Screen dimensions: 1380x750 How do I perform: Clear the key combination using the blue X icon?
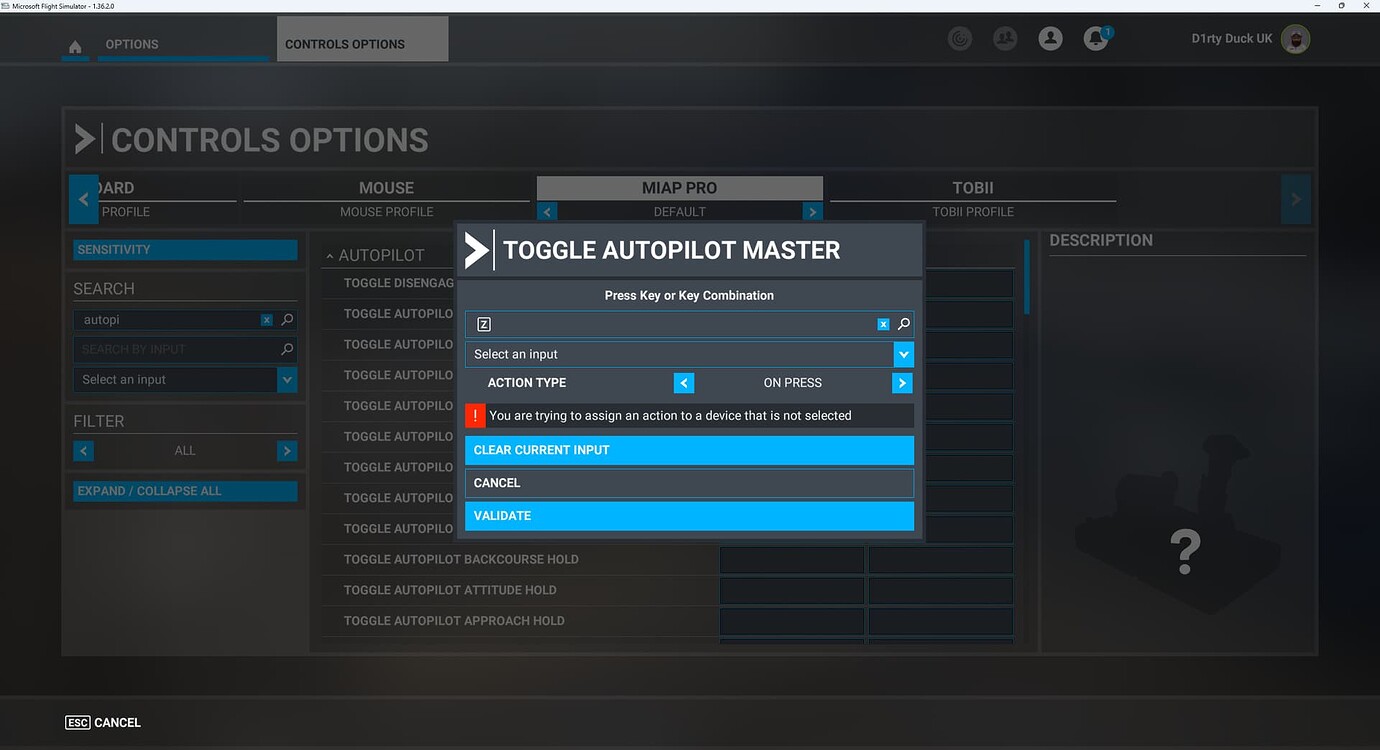pyautogui.click(x=882, y=324)
